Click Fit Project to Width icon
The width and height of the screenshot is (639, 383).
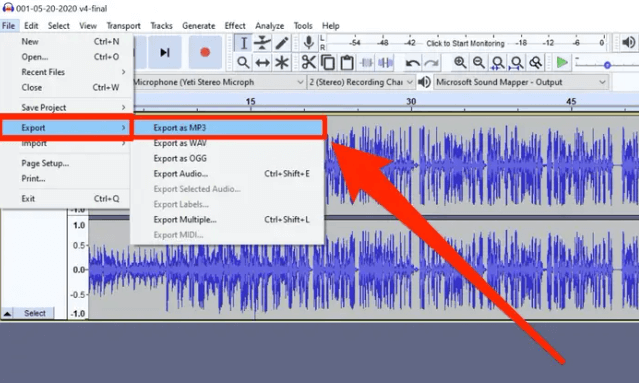(517, 63)
